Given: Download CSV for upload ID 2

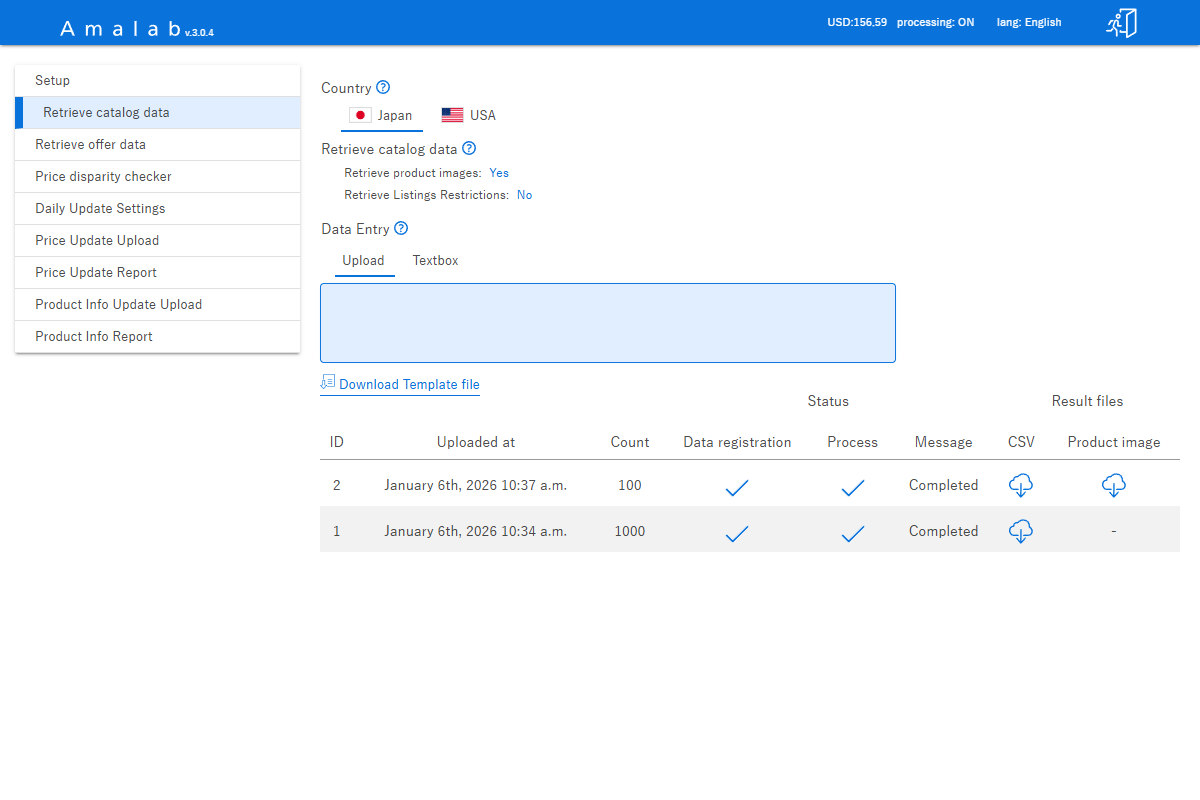Looking at the screenshot, I should tap(1020, 485).
